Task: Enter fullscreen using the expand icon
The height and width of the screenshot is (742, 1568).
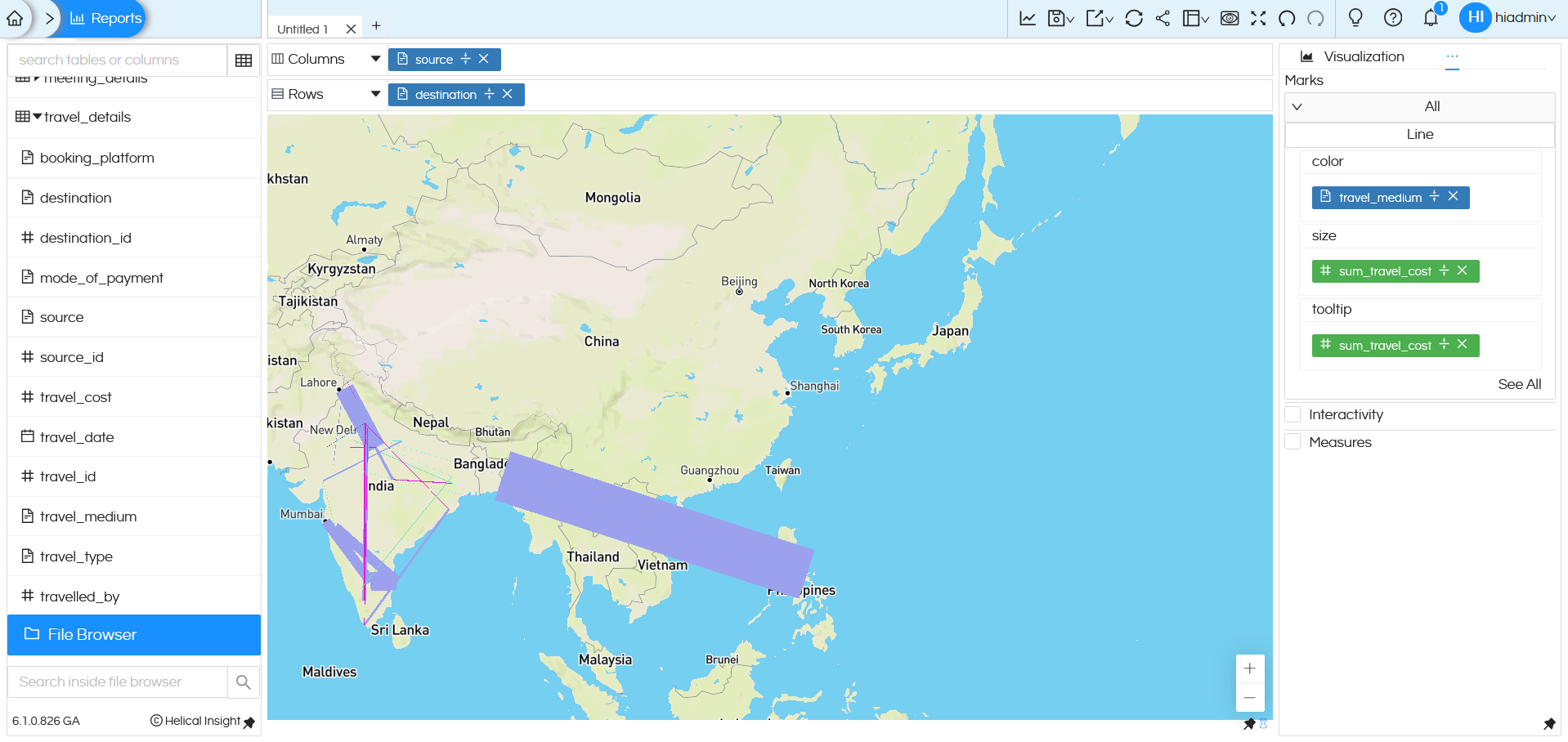Action: tap(1258, 17)
